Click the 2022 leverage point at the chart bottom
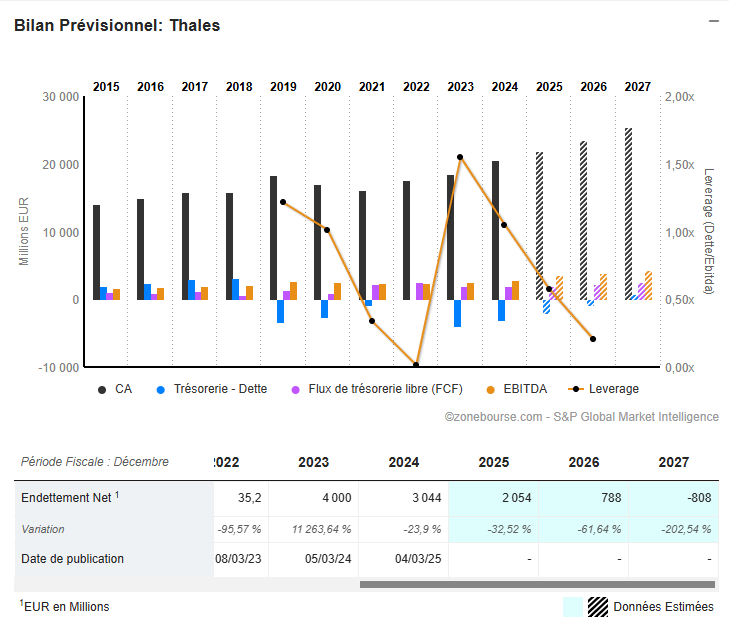 pos(416,365)
